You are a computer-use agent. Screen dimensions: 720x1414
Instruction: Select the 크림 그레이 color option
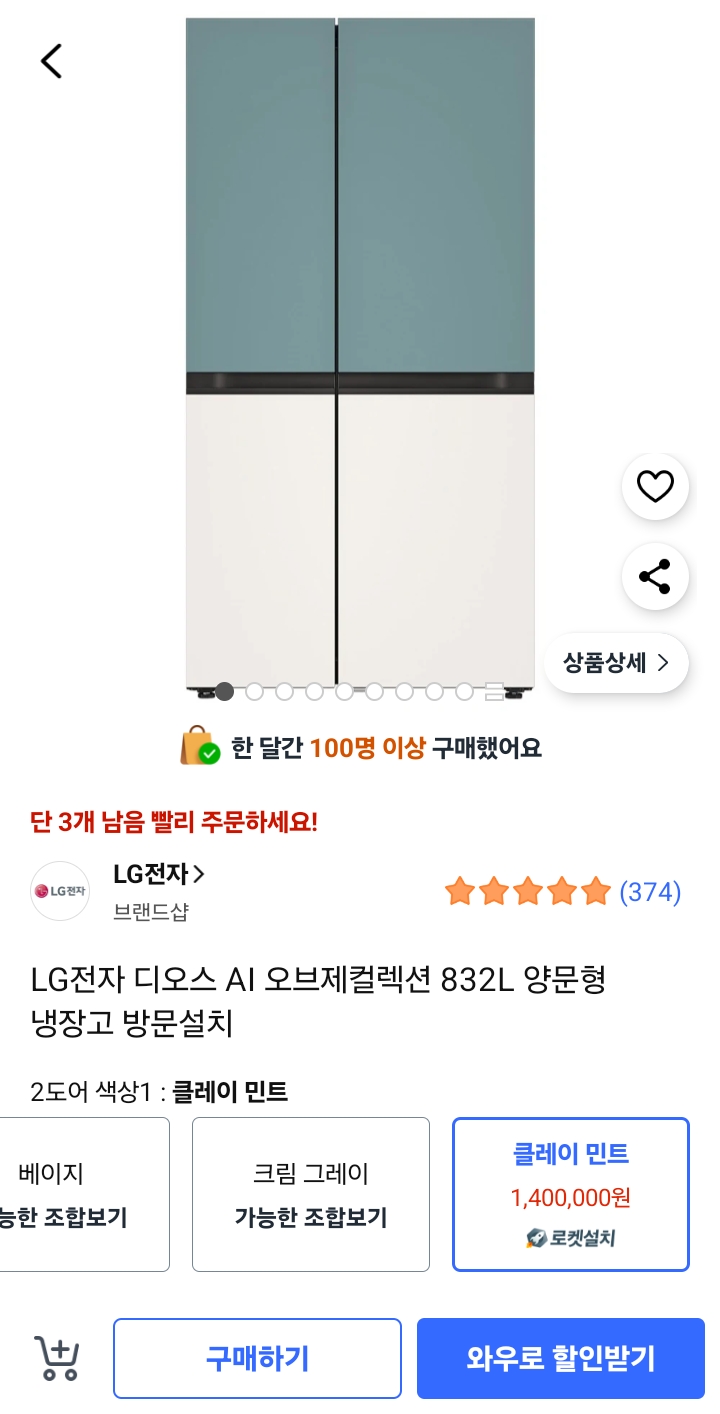pyautogui.click(x=311, y=1193)
